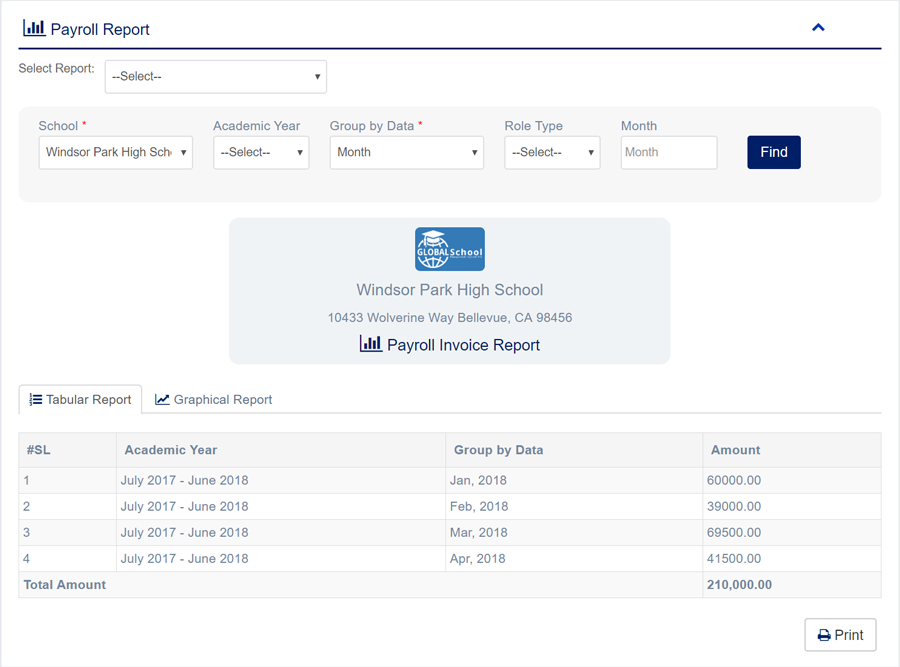This screenshot has width=900, height=667.
Task: Click the Print button
Action: coord(840,635)
